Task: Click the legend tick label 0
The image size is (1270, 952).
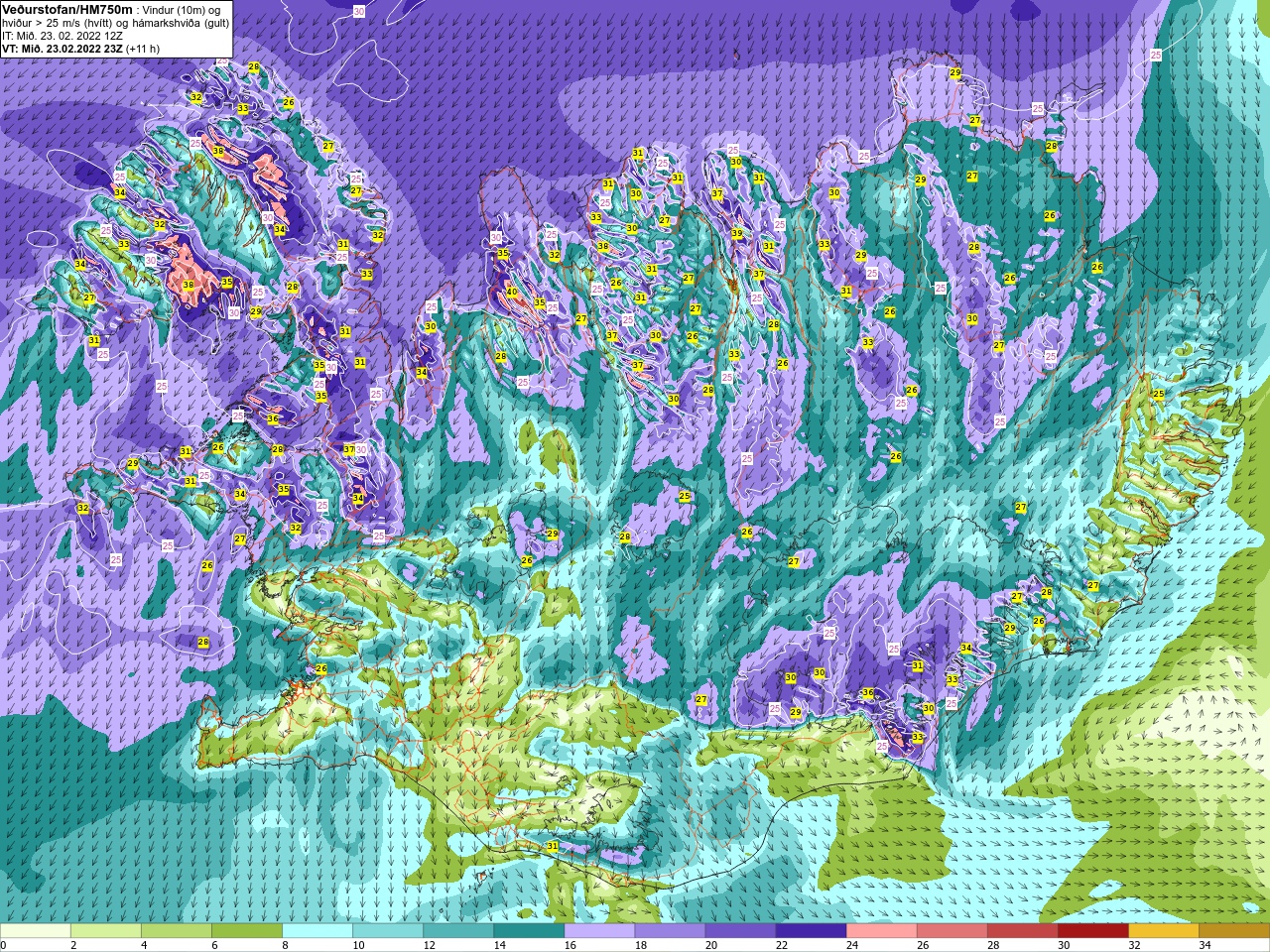Action: (x=3, y=945)
